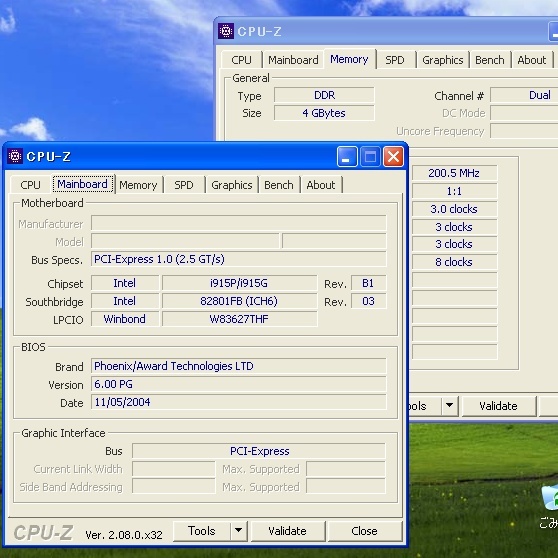558x558 pixels.
Task: Click the empty Current Link Width field
Action: [174, 469]
